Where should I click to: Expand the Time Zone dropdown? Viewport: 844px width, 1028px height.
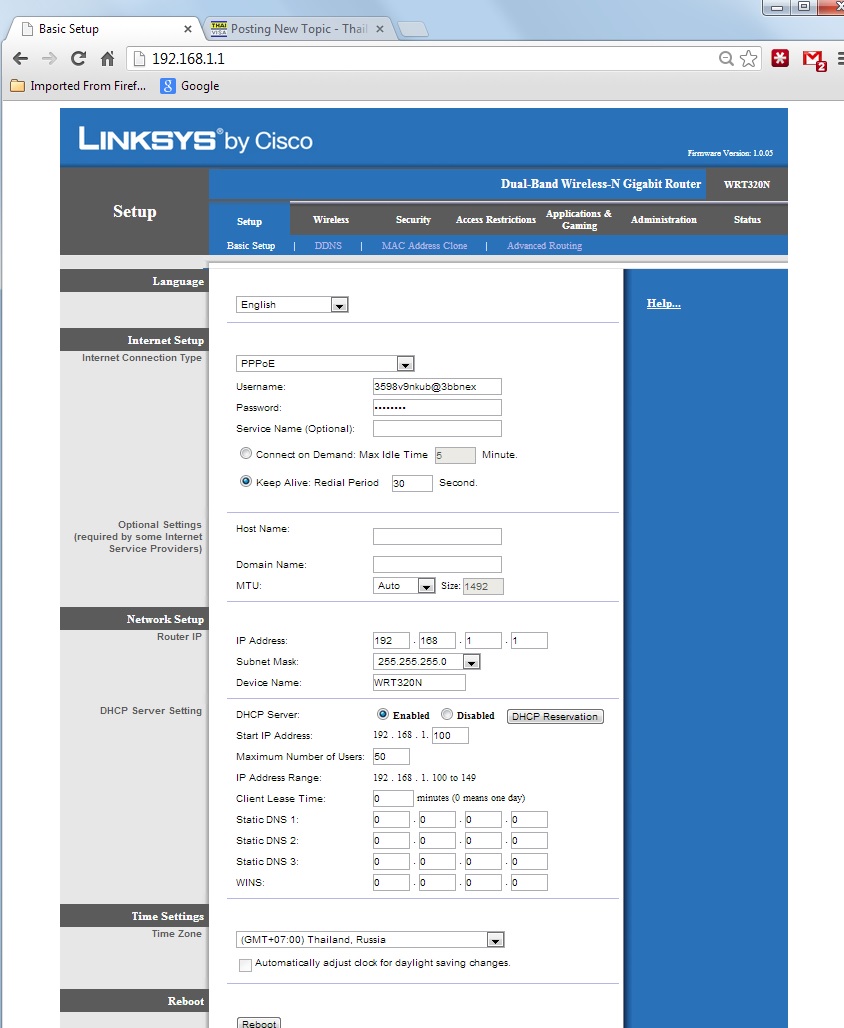[x=370, y=940]
